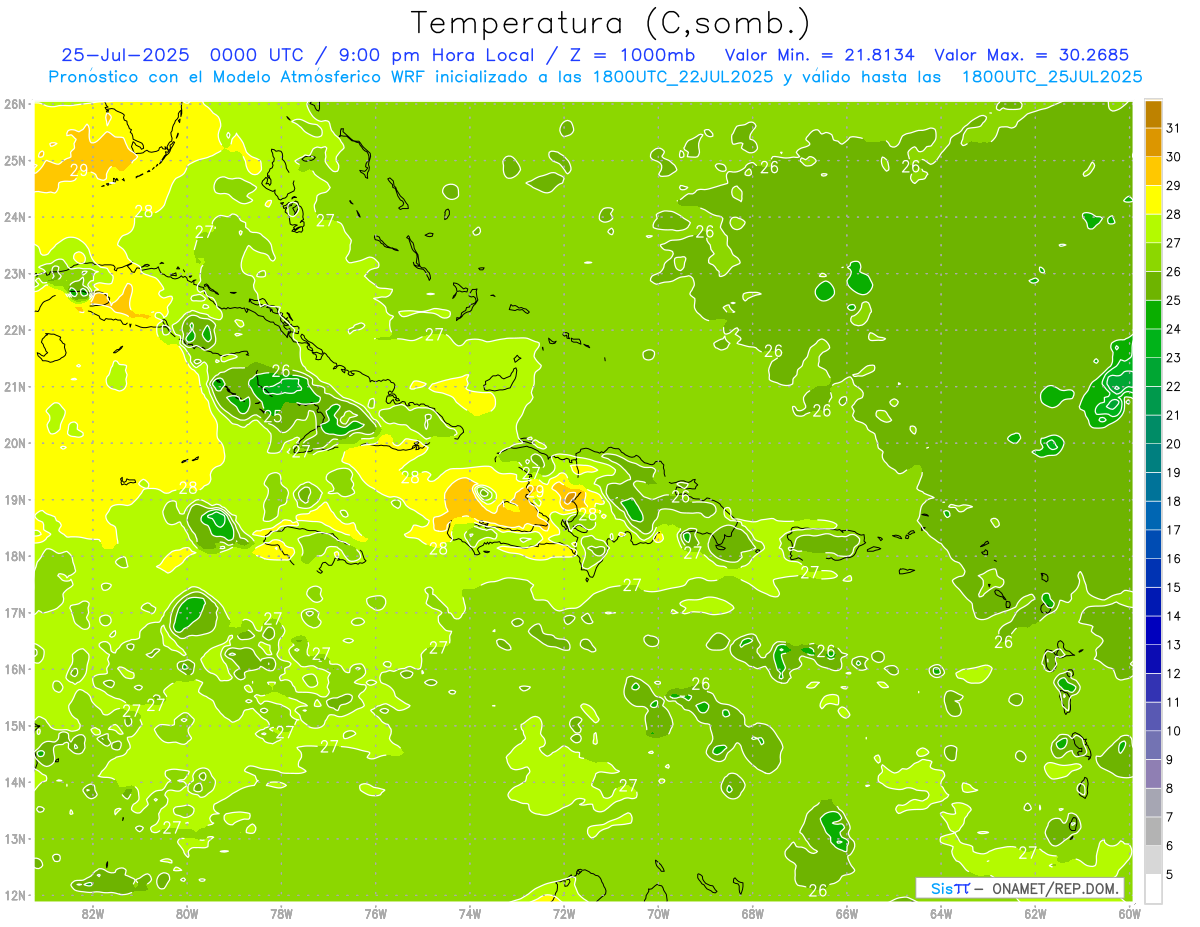Click the '16N' latitude axis label
This screenshot has height=927, width=1200.
[x=15, y=670]
